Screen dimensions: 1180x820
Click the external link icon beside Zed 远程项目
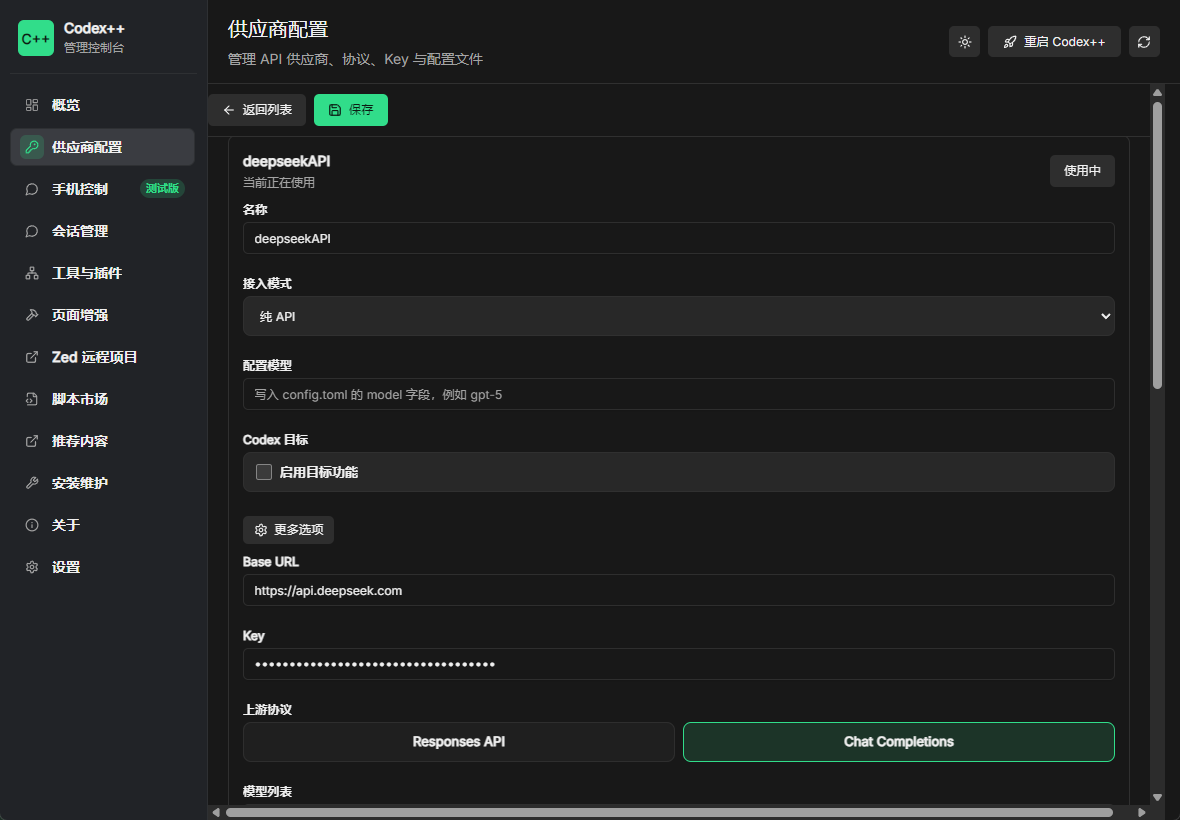tap(32, 357)
